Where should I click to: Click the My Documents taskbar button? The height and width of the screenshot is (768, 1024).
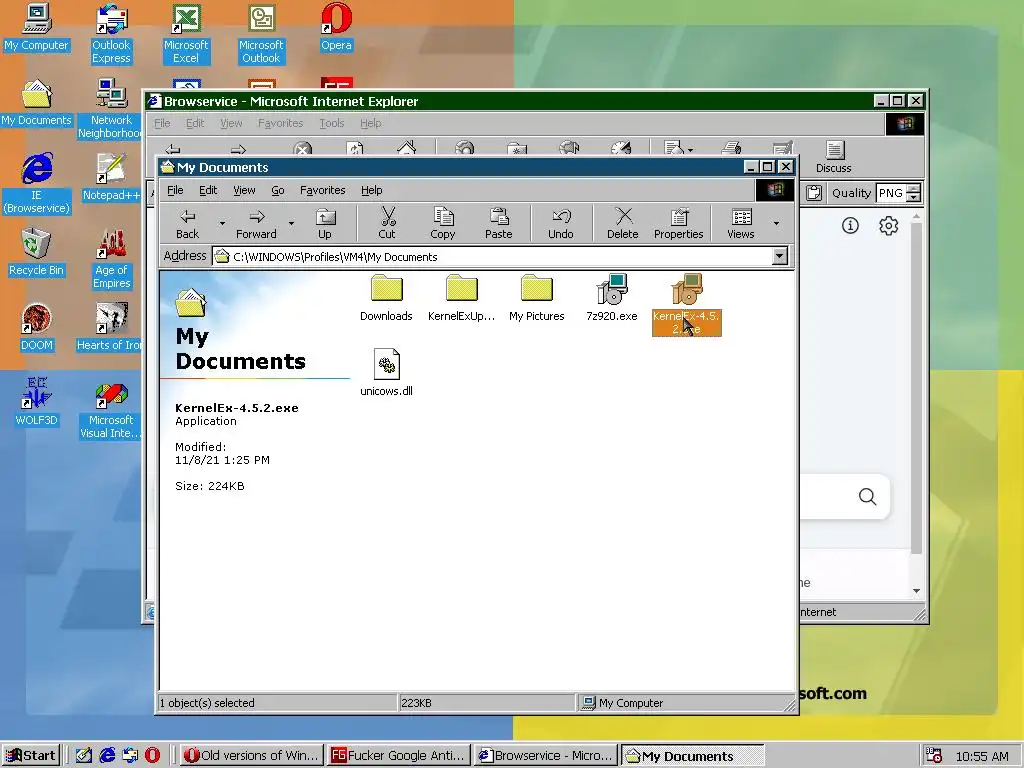[x=692, y=756]
